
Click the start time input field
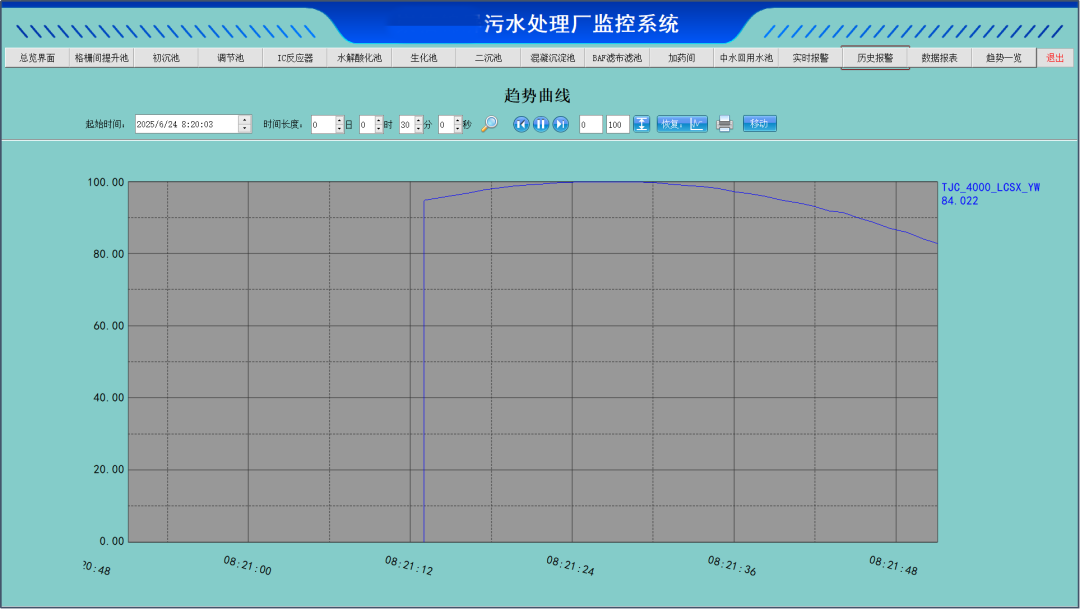pyautogui.click(x=187, y=124)
